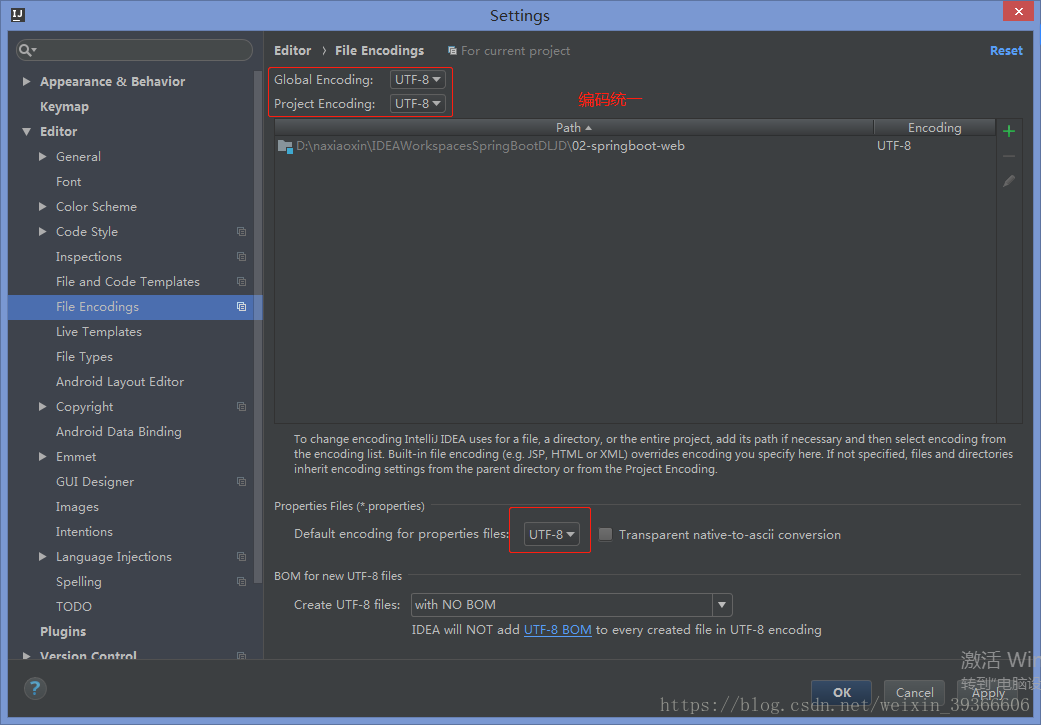Click the help question mark icon

point(35,688)
